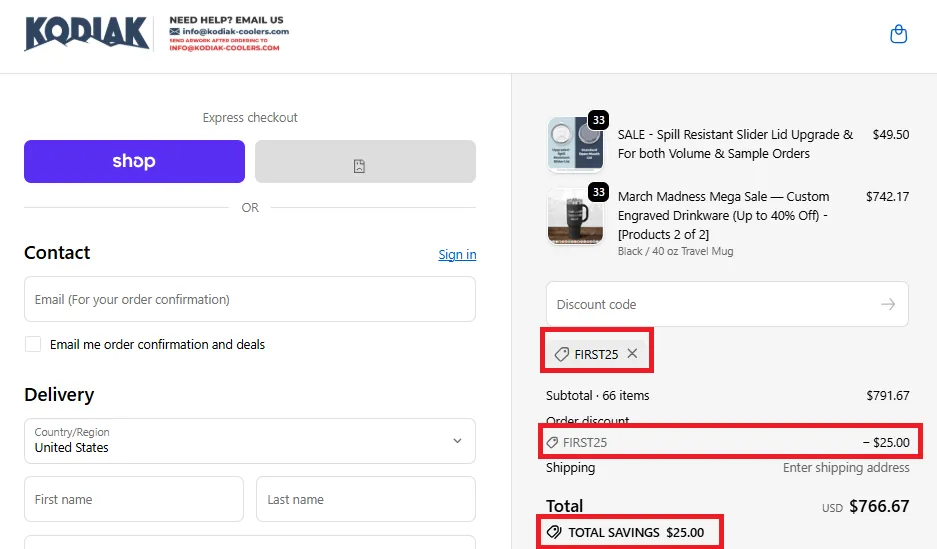Click into the First name field

click(134, 499)
